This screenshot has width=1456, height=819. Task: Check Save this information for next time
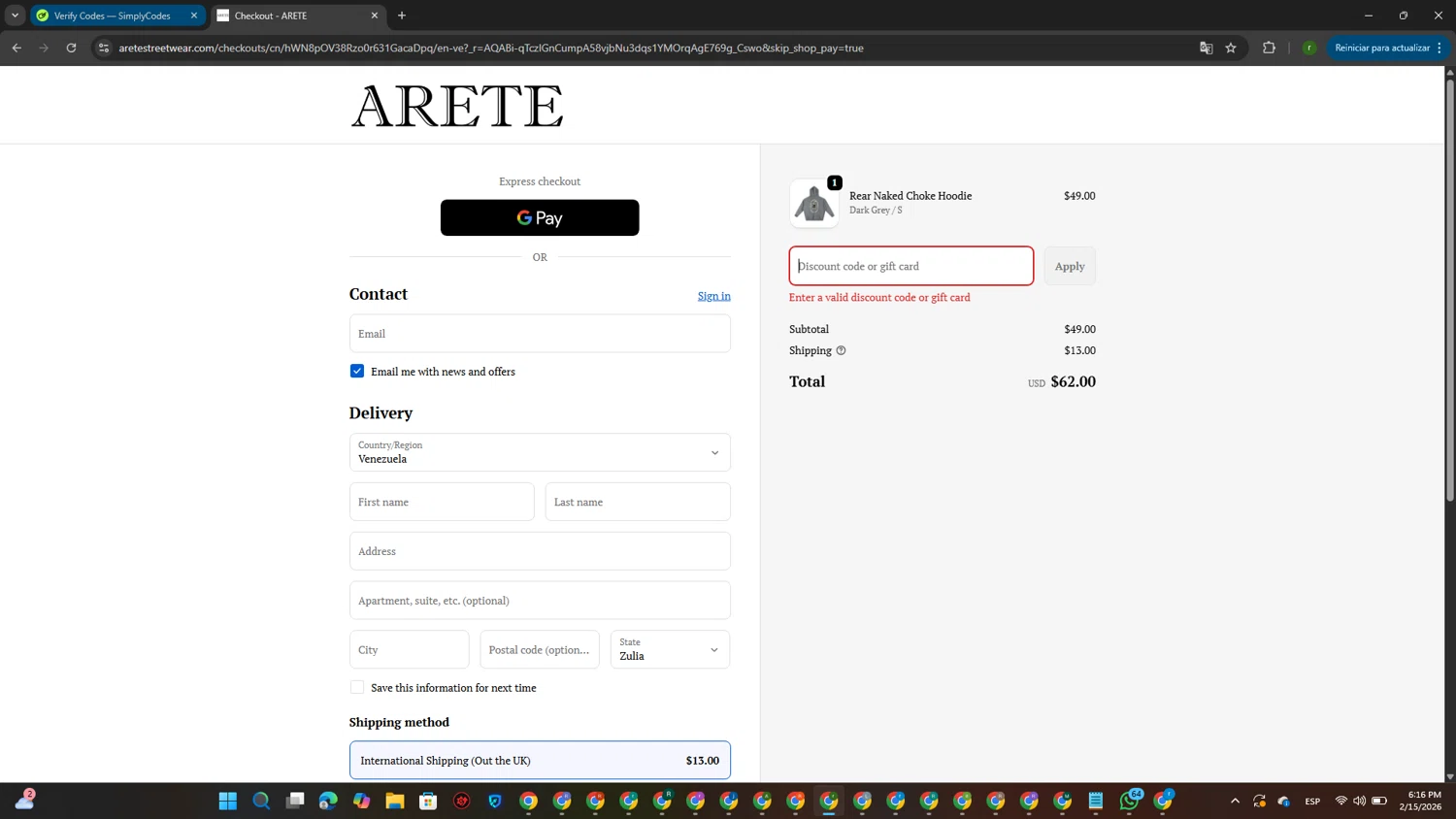click(357, 687)
